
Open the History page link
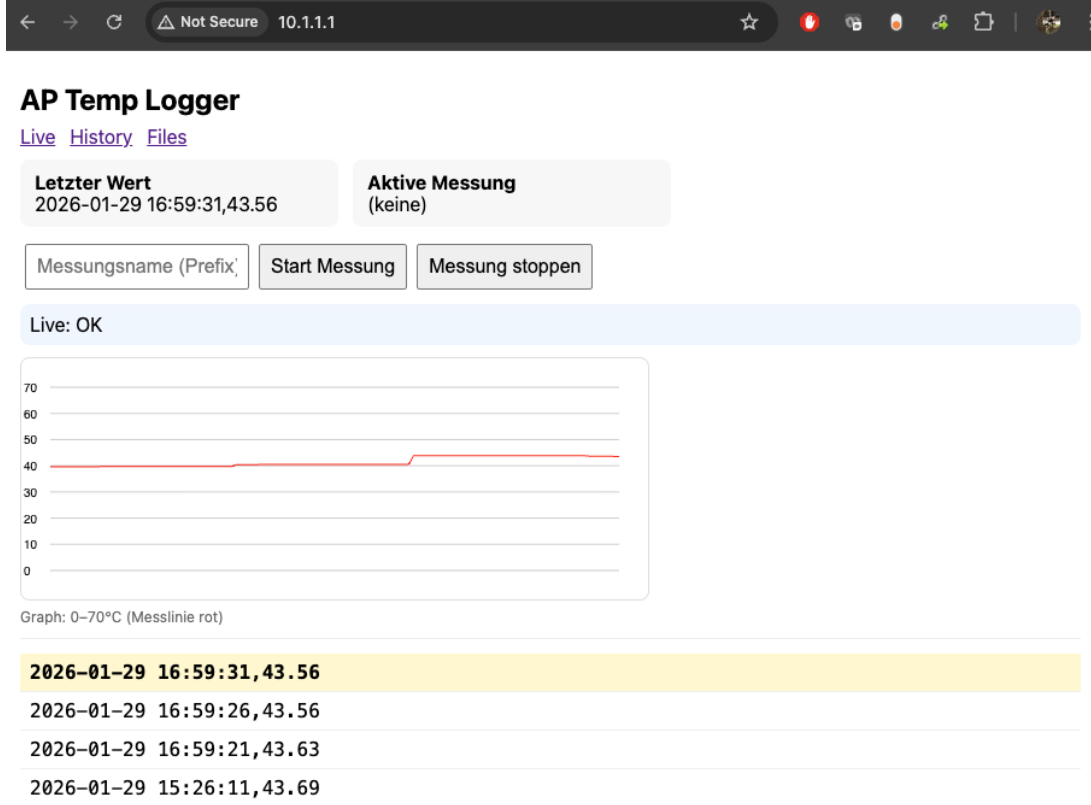(x=101, y=137)
